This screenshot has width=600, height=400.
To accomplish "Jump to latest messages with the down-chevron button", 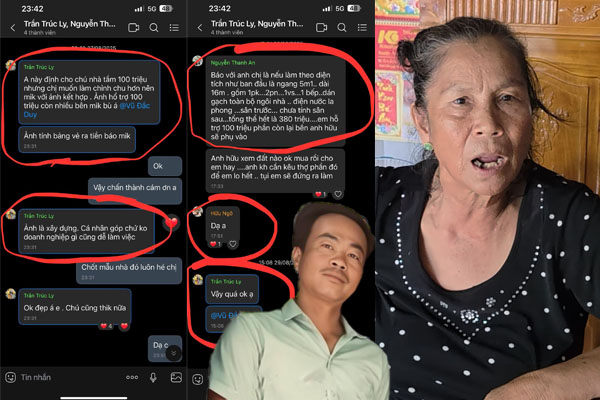I will click(172, 351).
